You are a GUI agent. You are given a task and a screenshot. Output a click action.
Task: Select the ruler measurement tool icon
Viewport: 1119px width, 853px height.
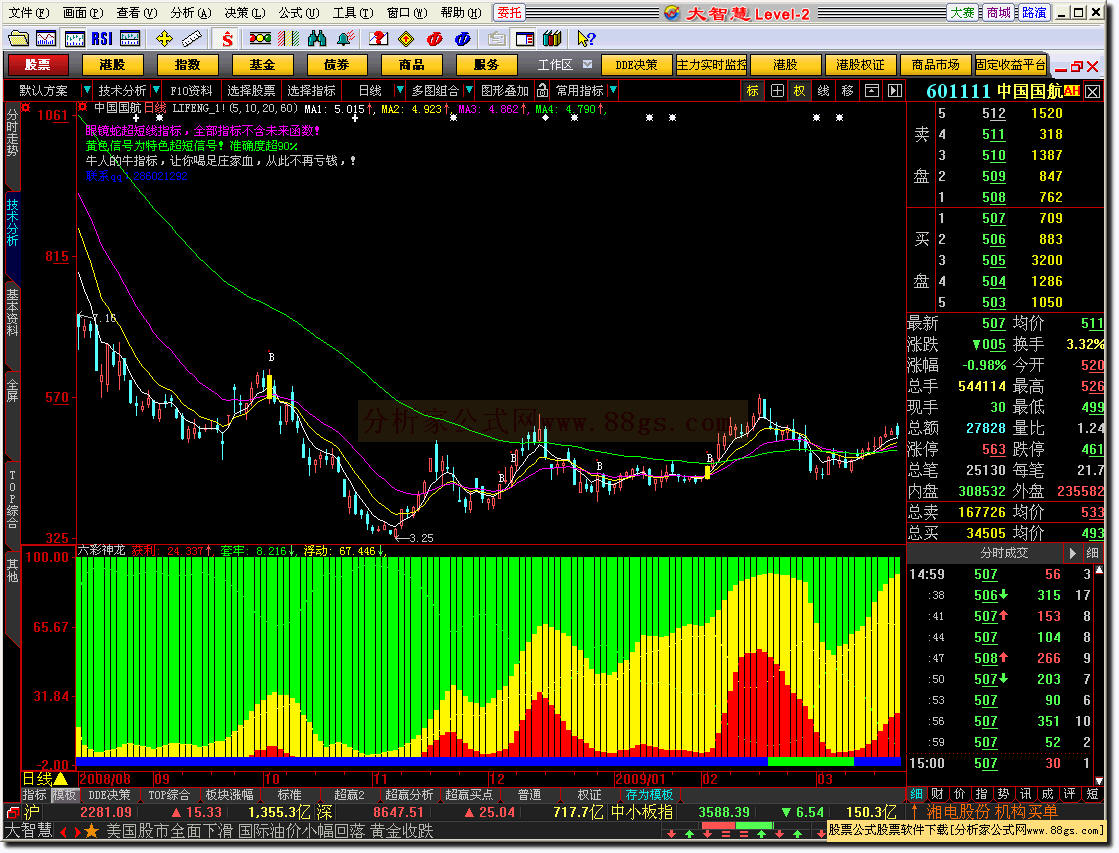pos(191,39)
